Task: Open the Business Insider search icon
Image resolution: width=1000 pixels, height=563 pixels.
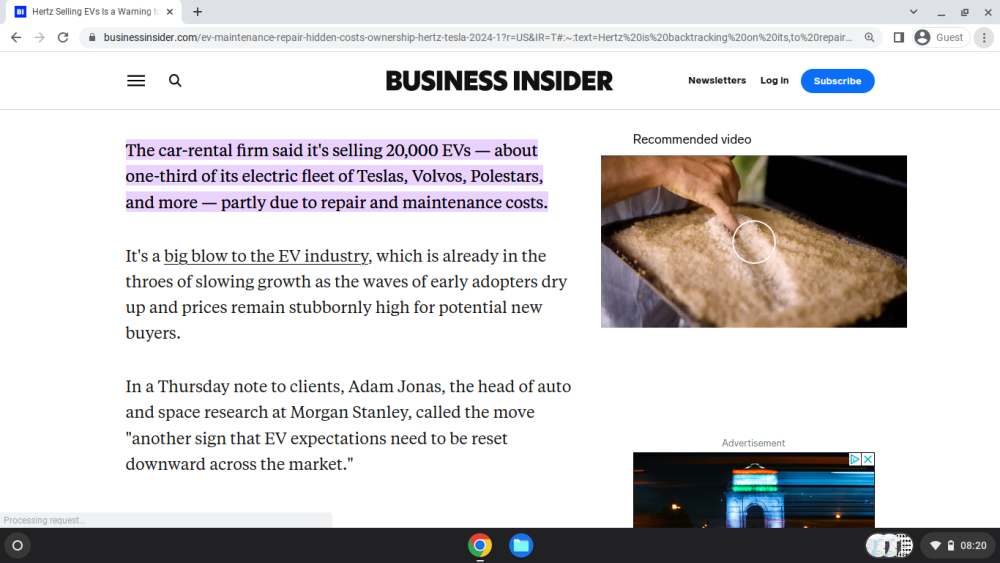Action: pyautogui.click(x=175, y=81)
